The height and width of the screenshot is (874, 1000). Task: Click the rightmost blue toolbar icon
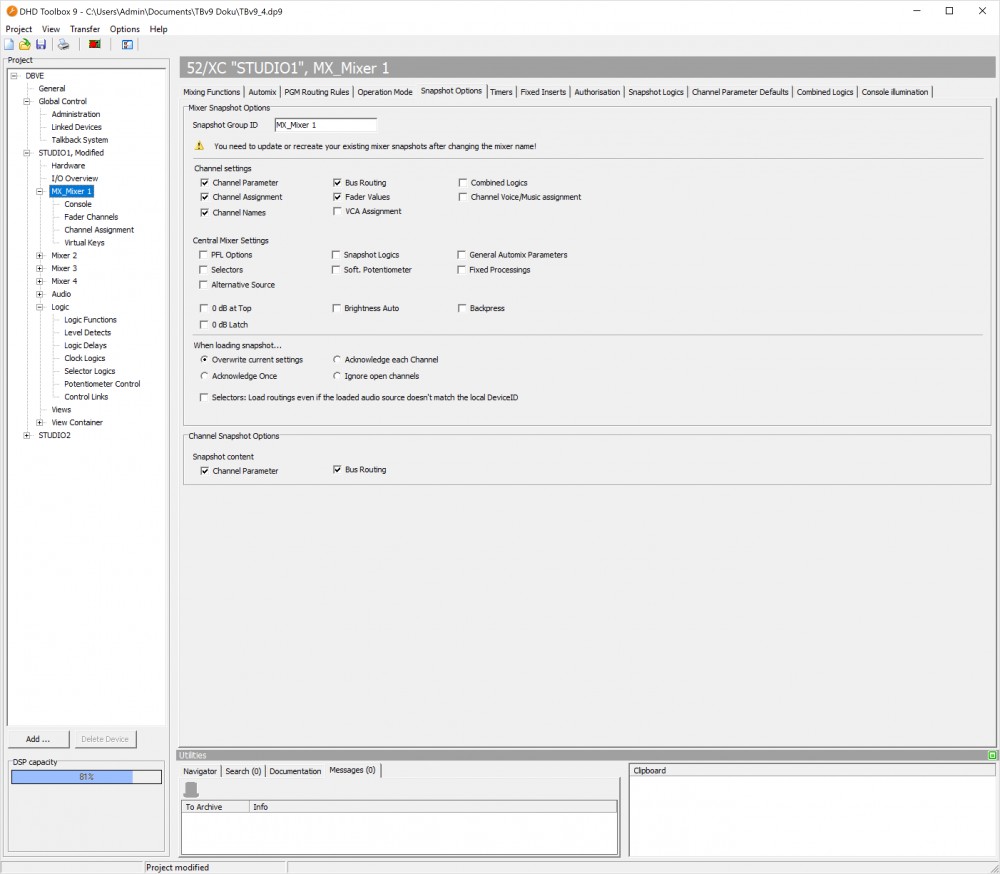[x=127, y=44]
